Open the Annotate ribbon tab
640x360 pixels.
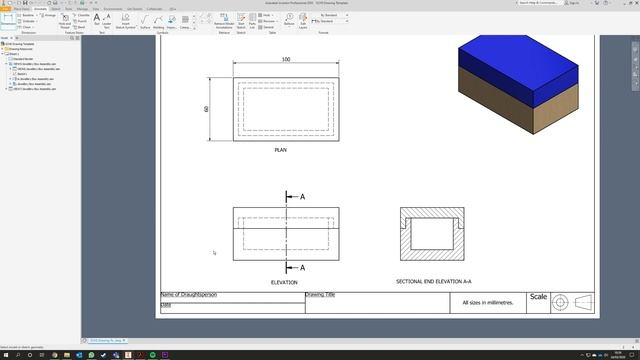click(40, 9)
